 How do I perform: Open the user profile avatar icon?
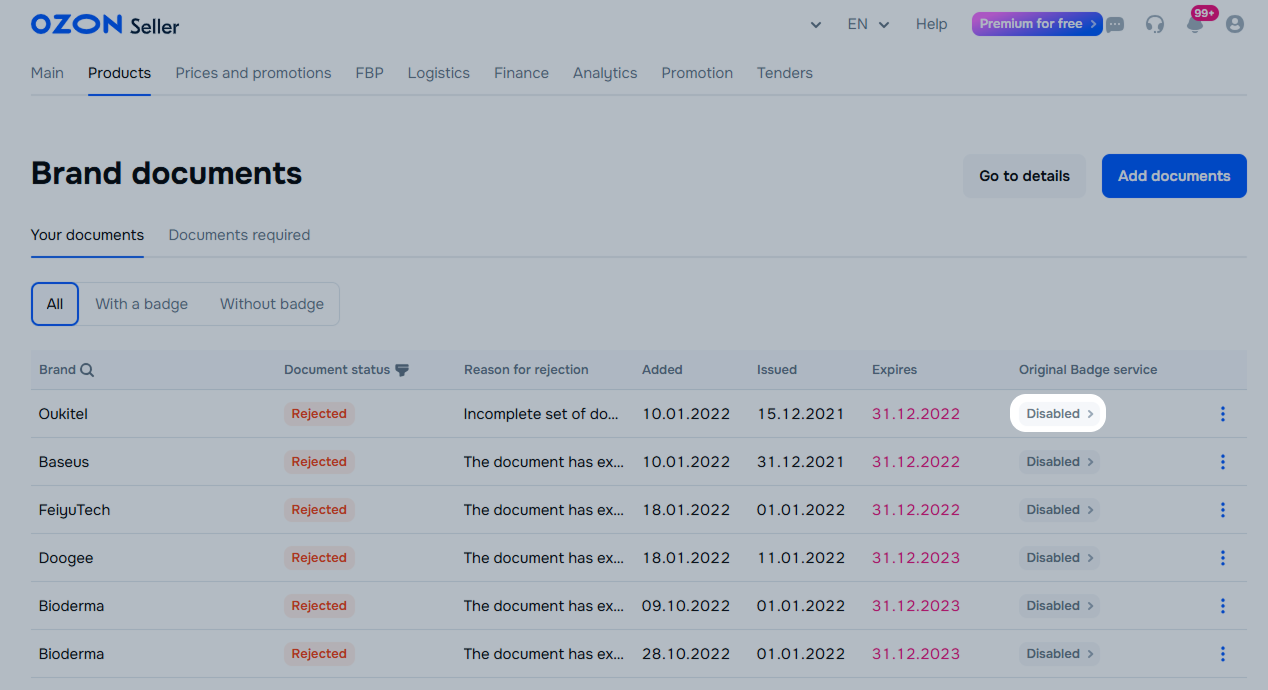1235,24
